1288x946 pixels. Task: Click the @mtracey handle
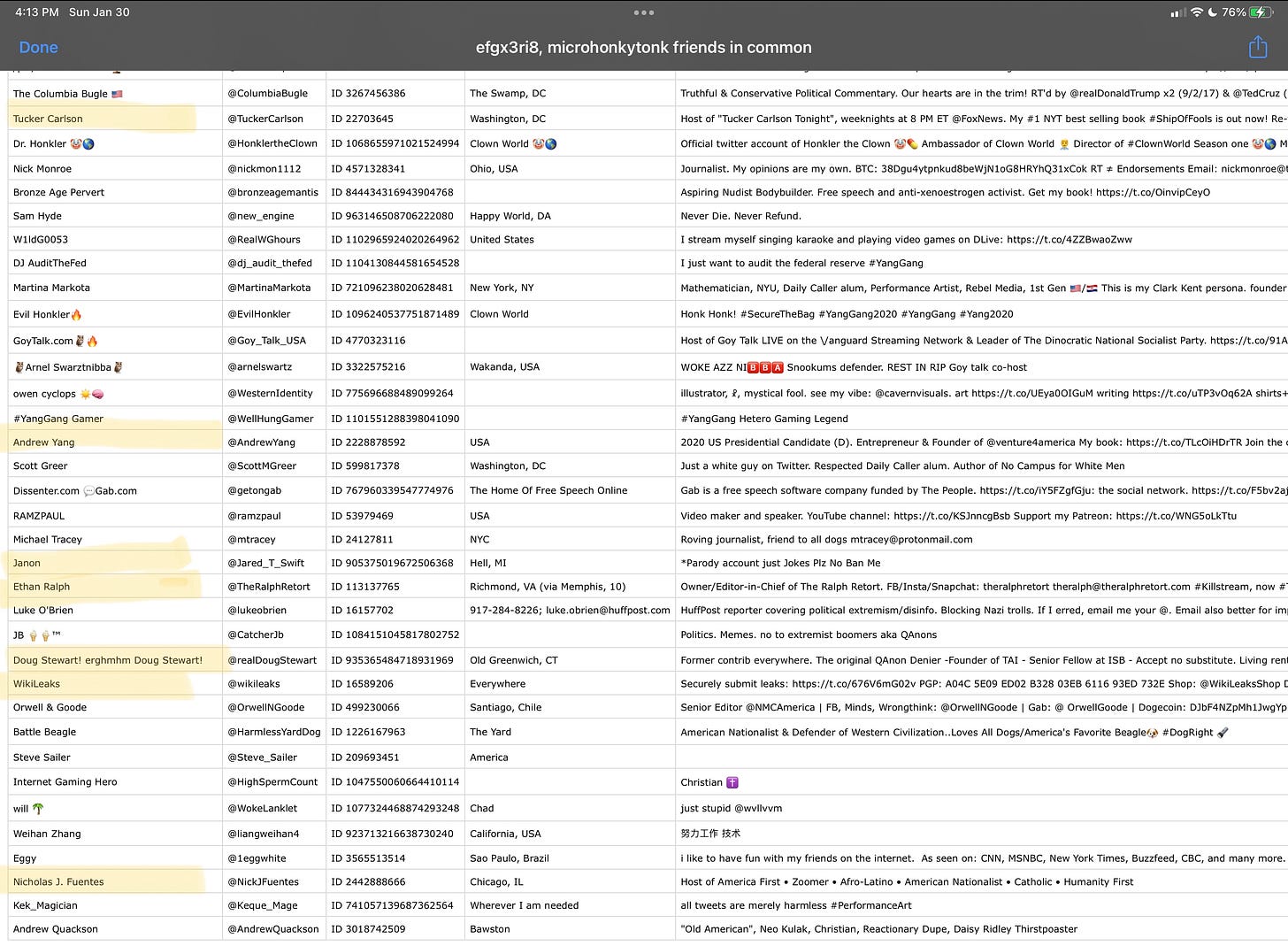pyautogui.click(x=252, y=539)
